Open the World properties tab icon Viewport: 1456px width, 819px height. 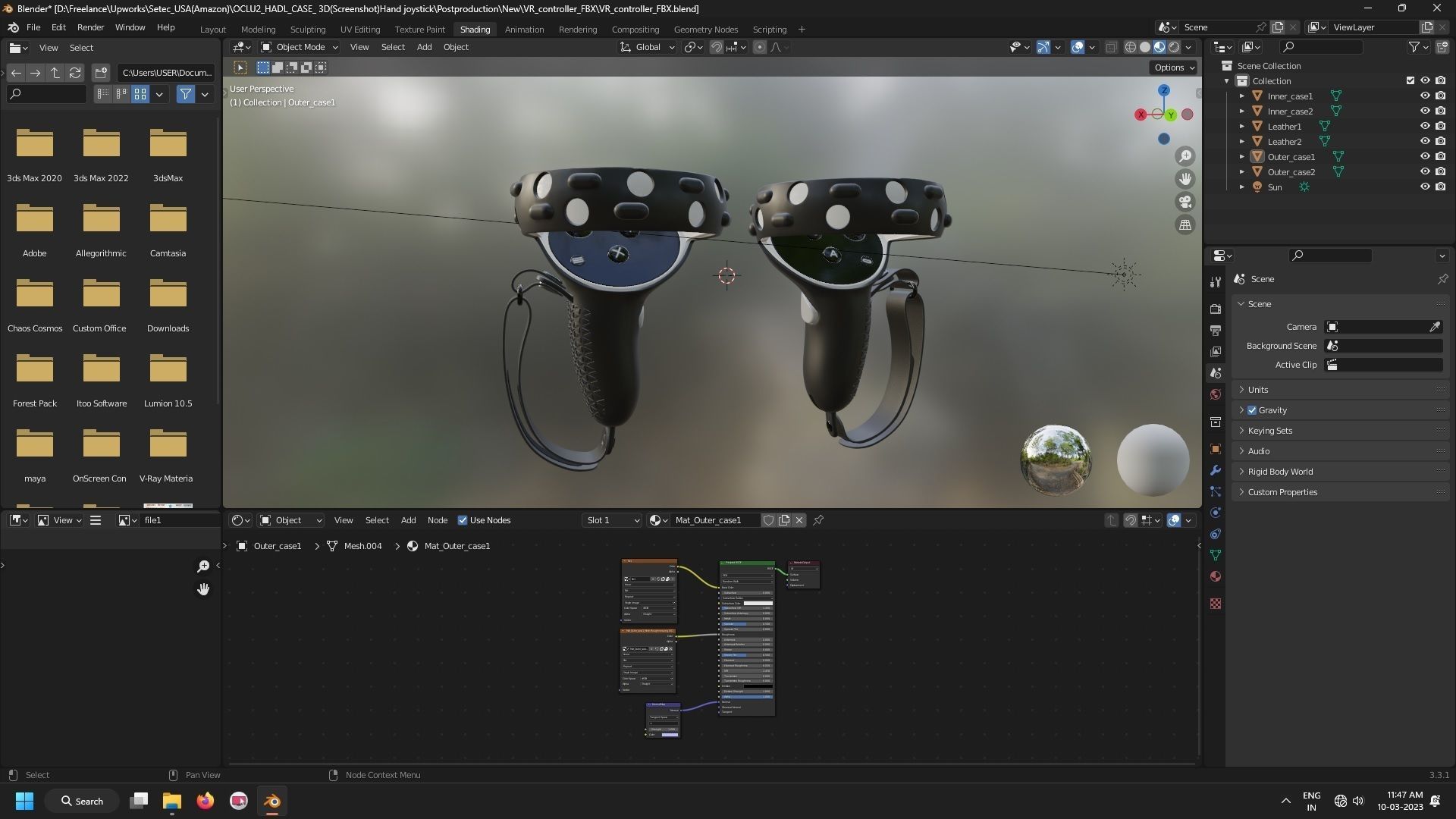pos(1216,394)
